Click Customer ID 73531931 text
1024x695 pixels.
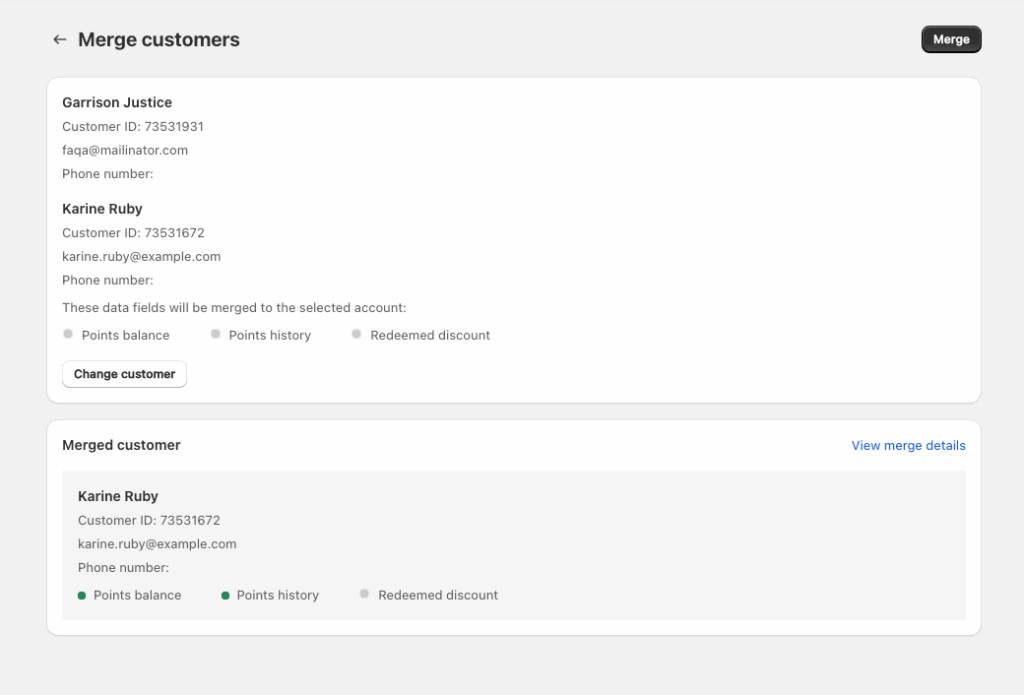[x=133, y=126]
